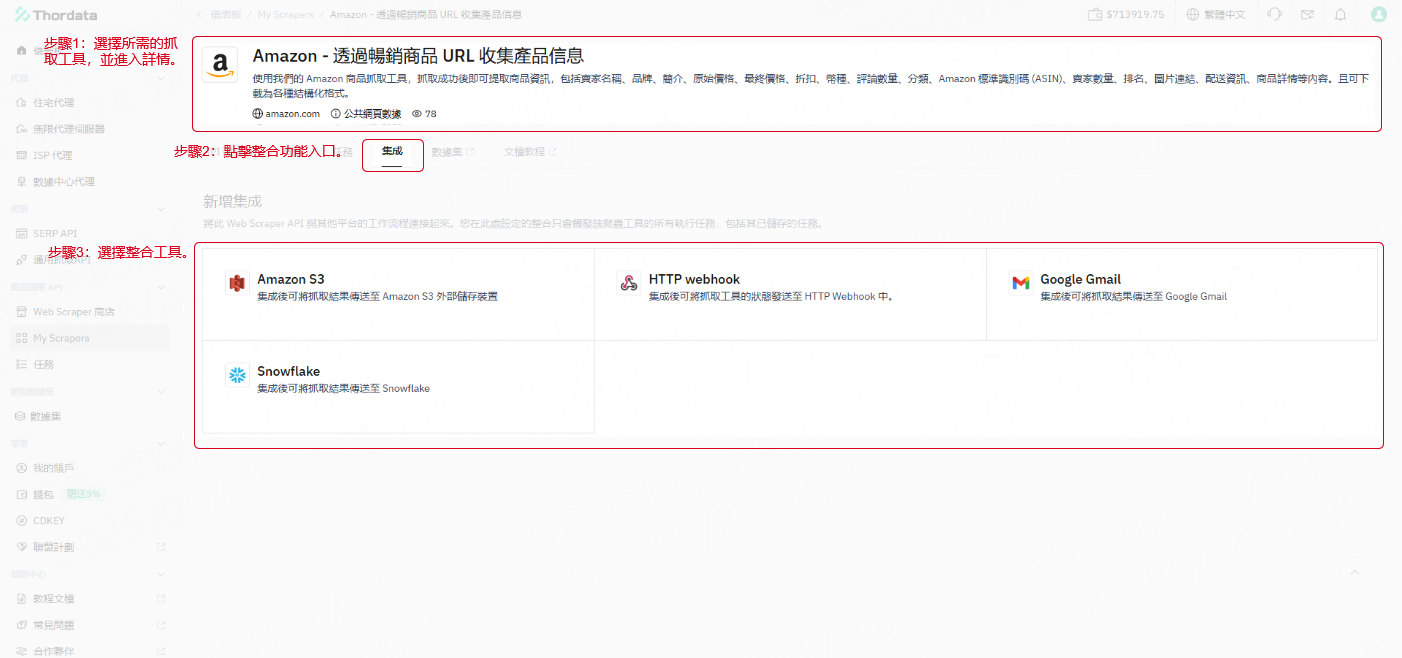Switch to the 文檔教程 tab
The image size is (1402, 658).
(x=530, y=152)
